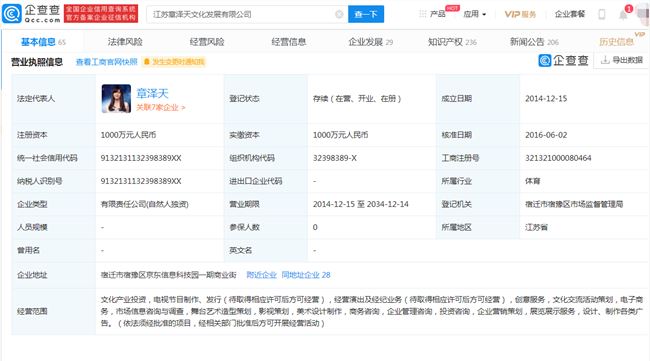Open 章泽天 legal representative name link
This screenshot has width=650, height=361.
(x=152, y=93)
